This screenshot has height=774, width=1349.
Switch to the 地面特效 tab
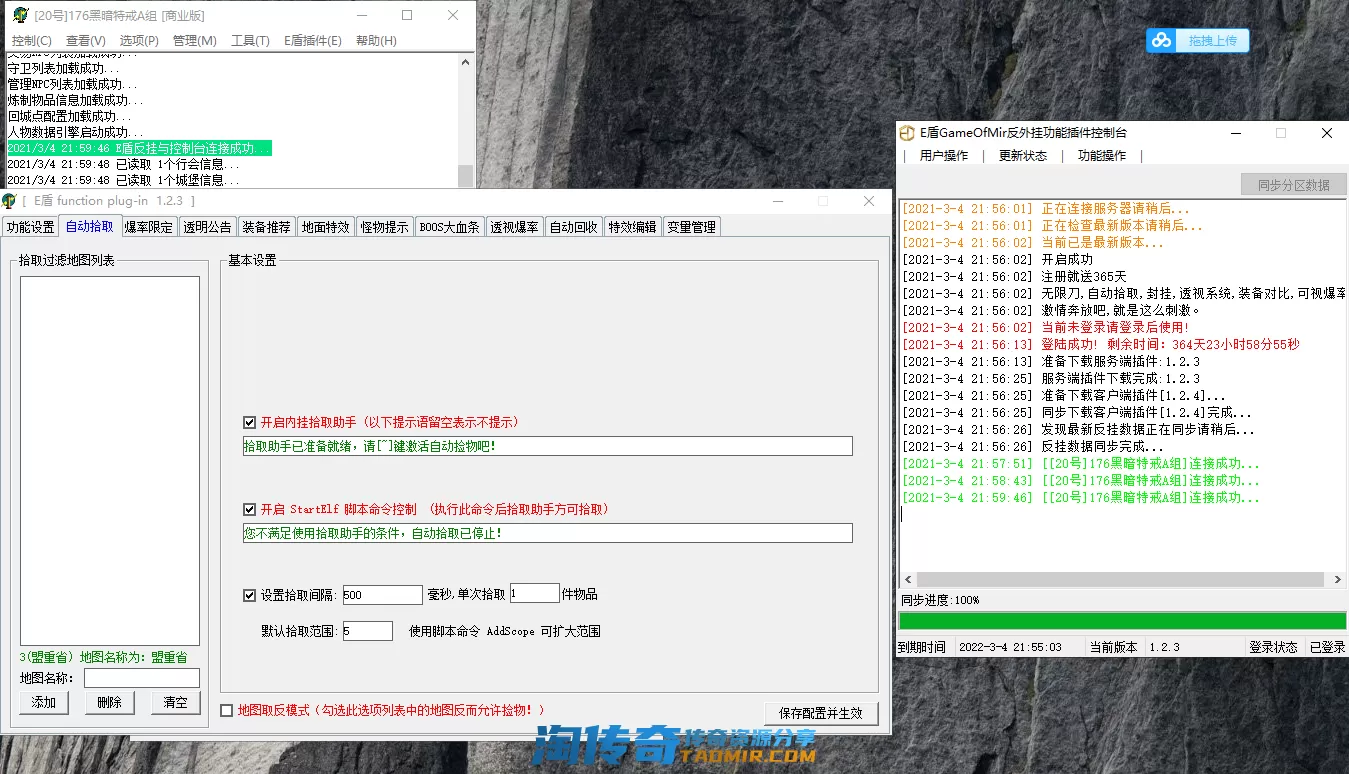(326, 227)
